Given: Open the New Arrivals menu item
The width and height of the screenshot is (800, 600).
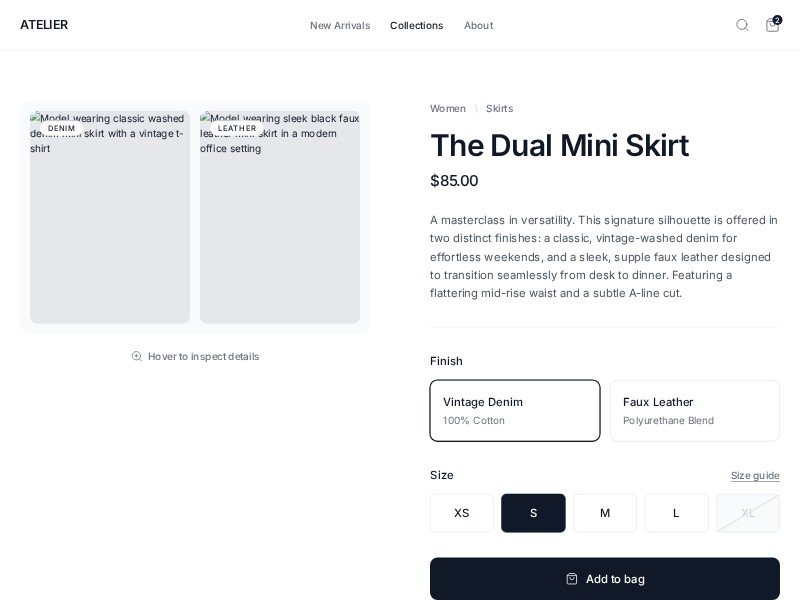Looking at the screenshot, I should [x=340, y=25].
